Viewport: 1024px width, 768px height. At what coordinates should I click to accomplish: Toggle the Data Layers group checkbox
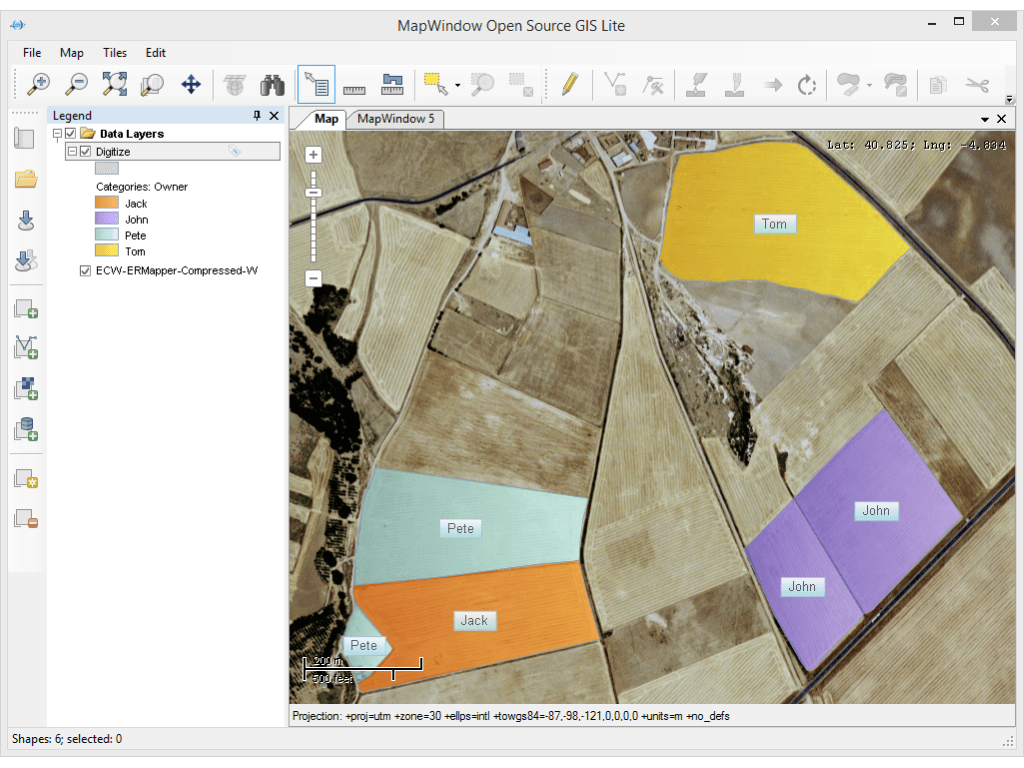tap(71, 134)
